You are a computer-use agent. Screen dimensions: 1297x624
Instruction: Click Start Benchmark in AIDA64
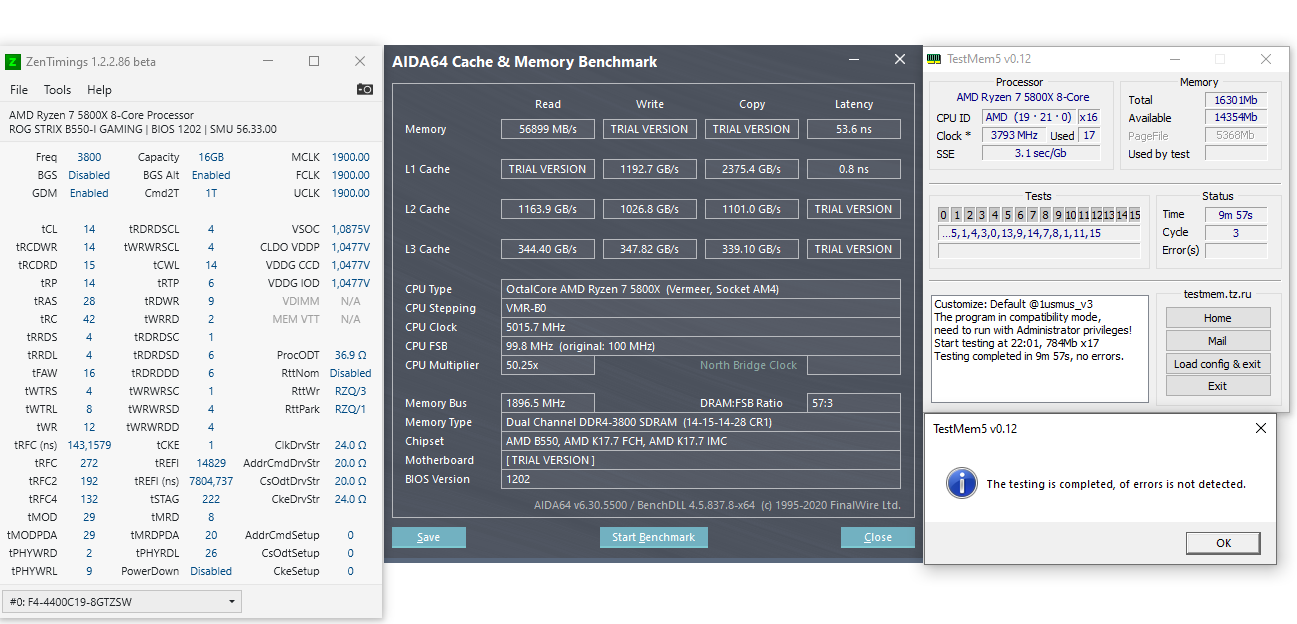(654, 537)
